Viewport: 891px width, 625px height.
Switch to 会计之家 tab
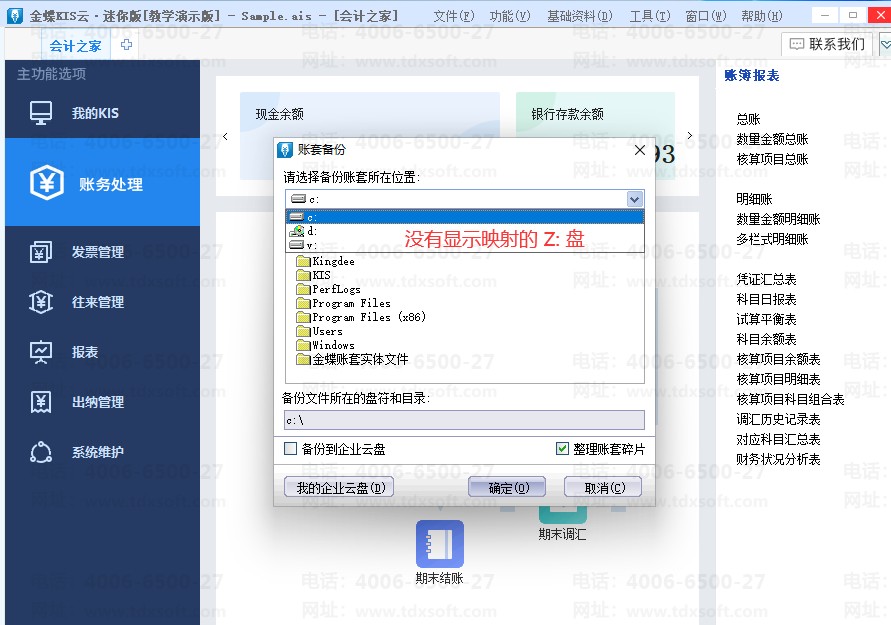pos(76,46)
